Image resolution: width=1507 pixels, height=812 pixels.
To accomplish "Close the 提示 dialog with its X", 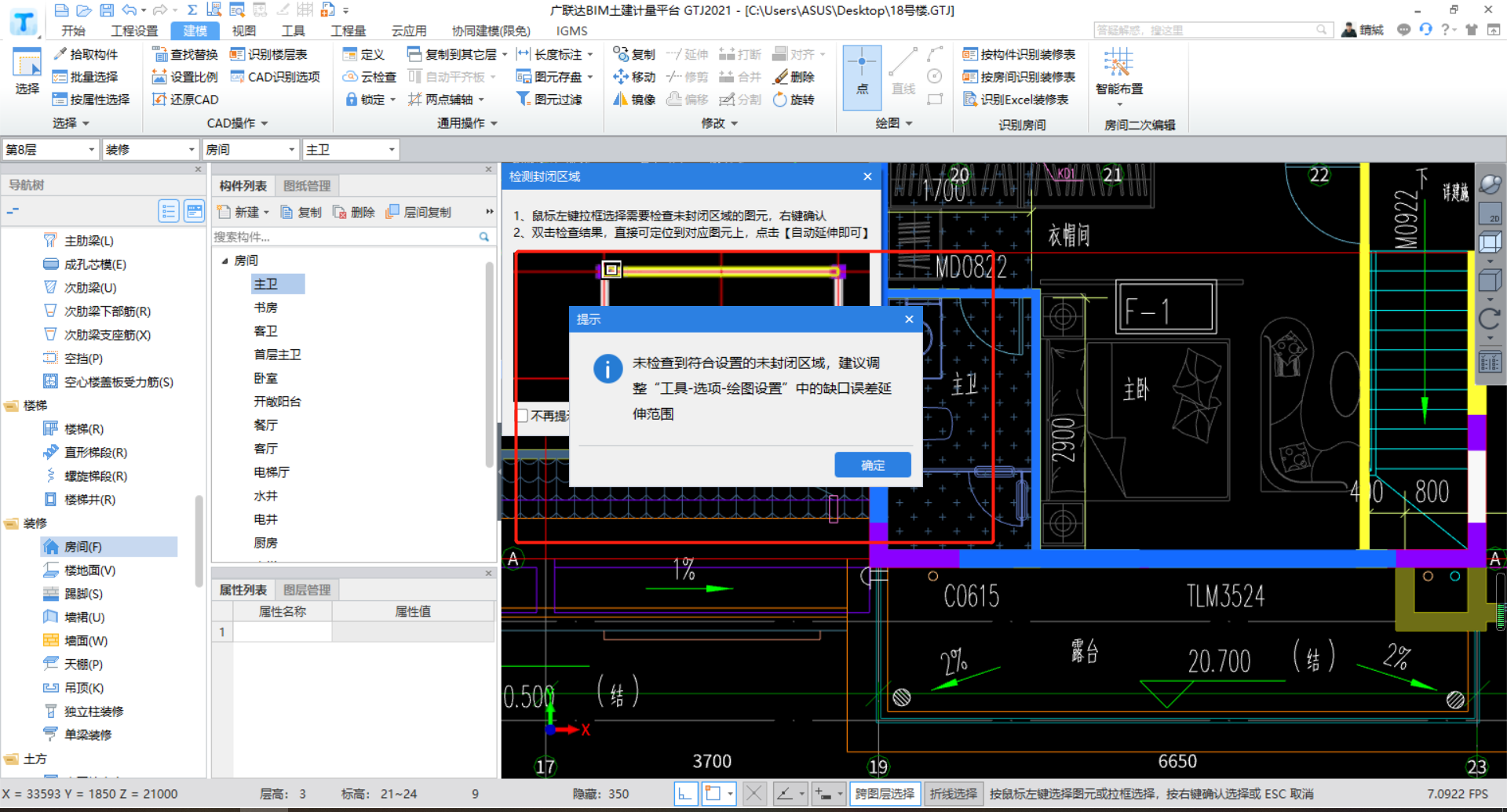I will click(x=909, y=319).
